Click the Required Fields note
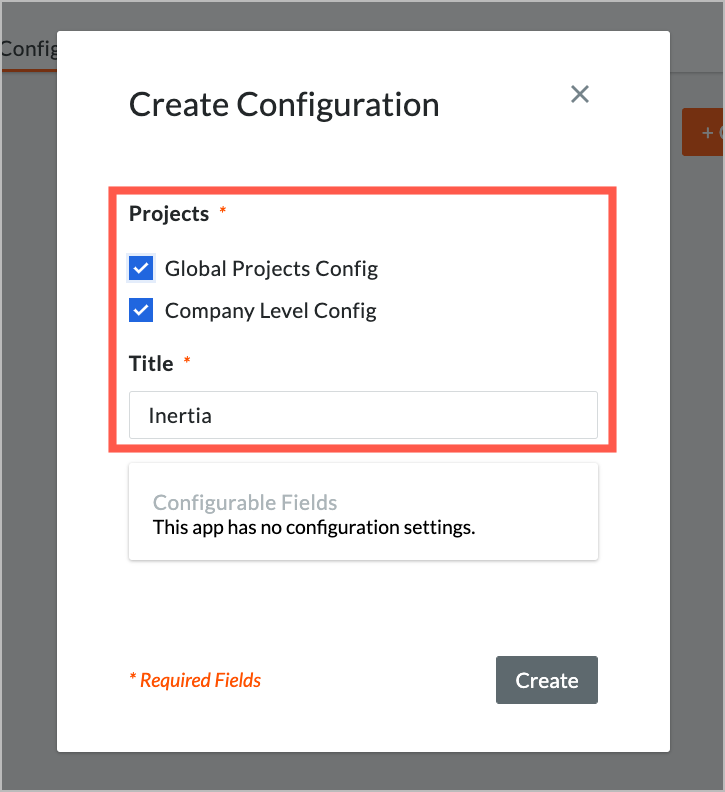725x792 pixels. tap(195, 680)
